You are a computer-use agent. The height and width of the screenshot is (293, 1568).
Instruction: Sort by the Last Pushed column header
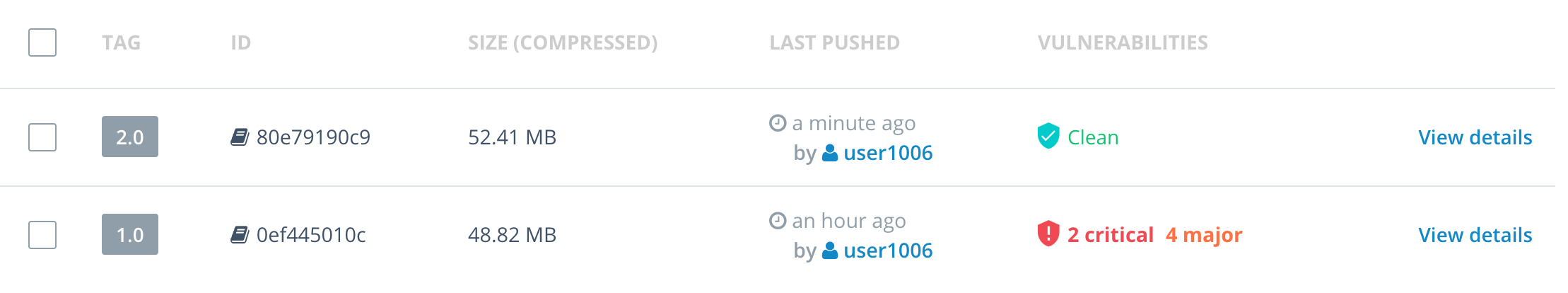[834, 43]
